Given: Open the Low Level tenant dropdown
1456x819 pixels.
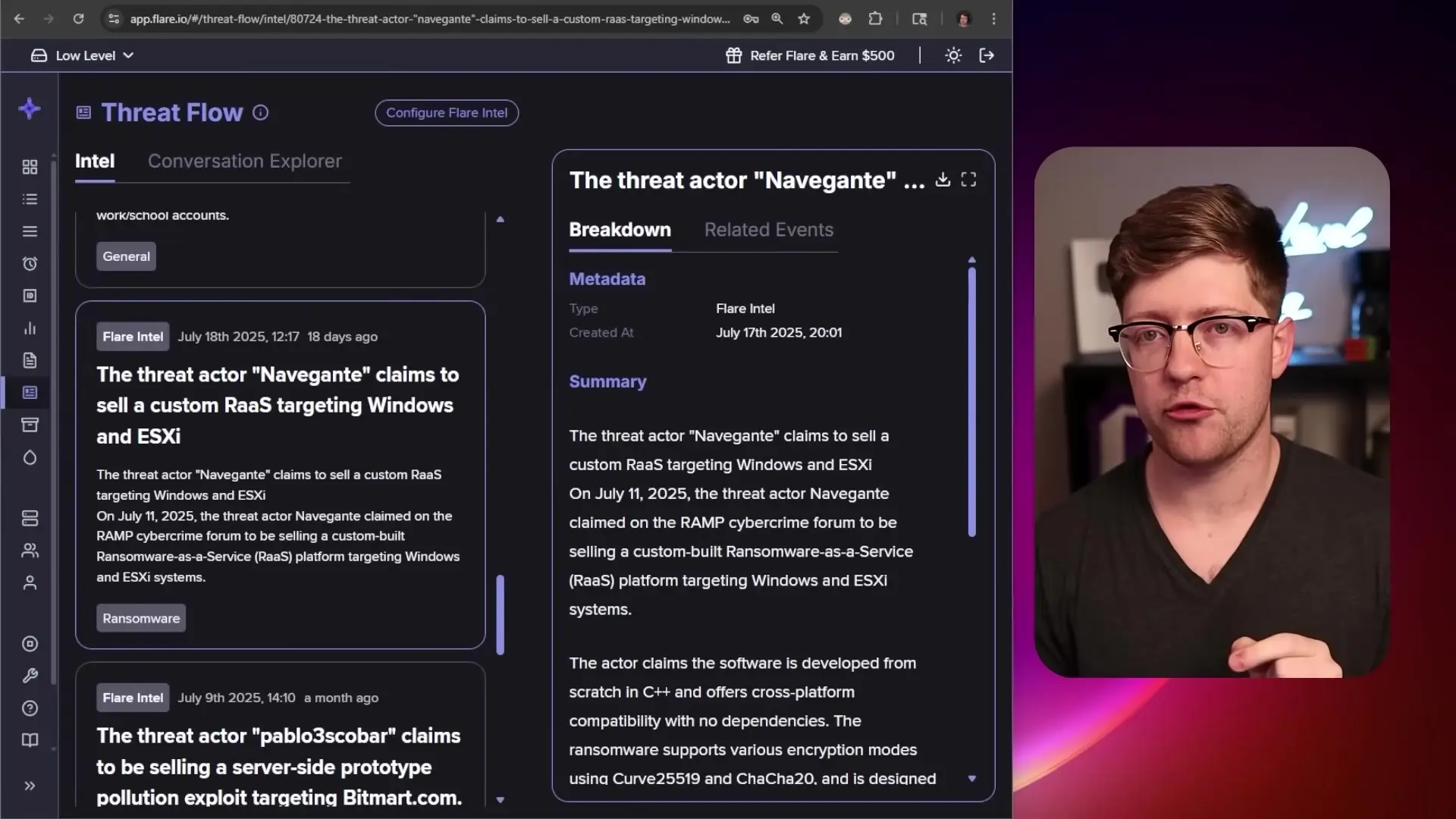Looking at the screenshot, I should point(82,55).
